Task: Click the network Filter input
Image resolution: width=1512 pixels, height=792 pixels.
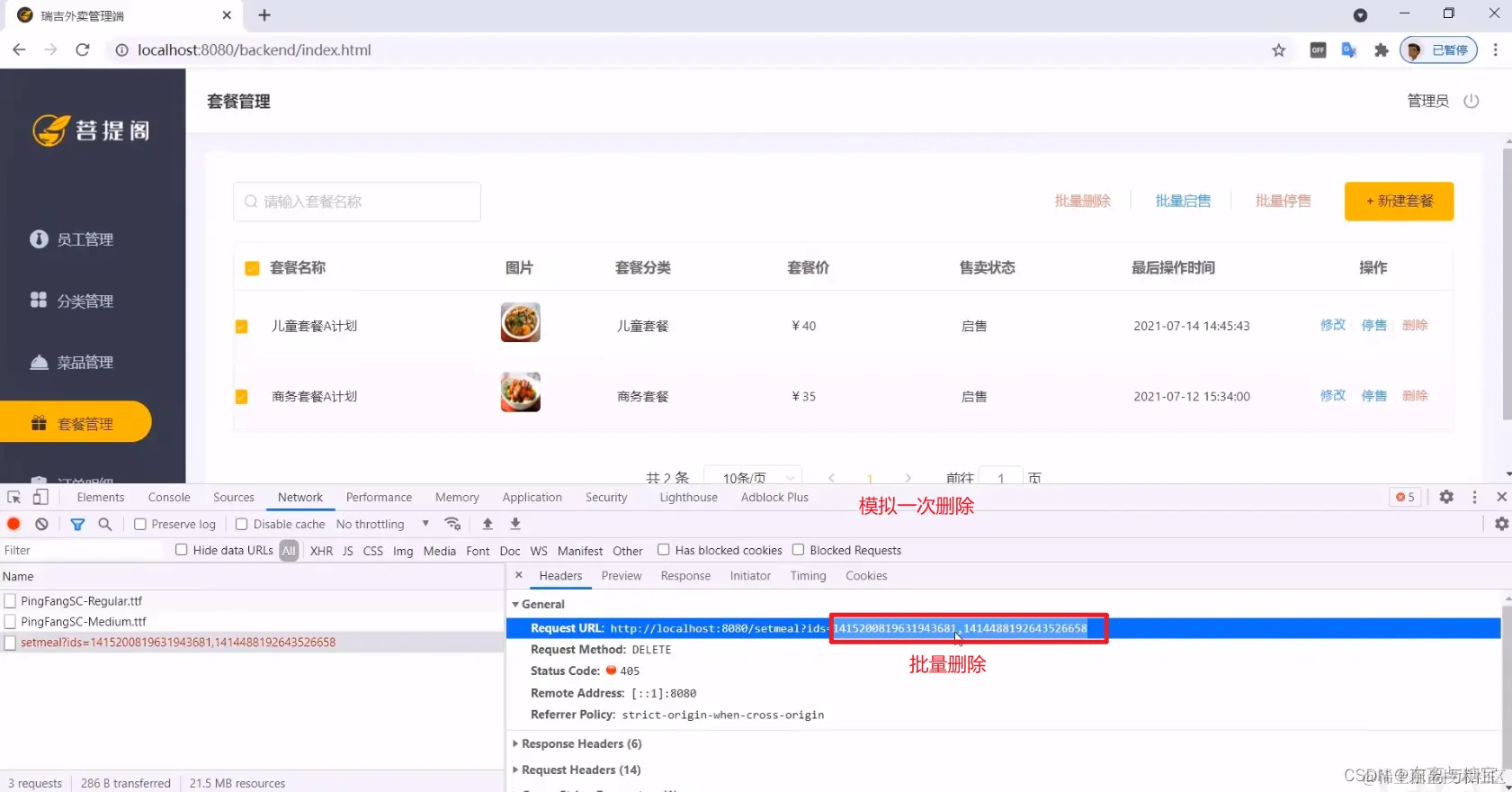Action: [x=83, y=550]
